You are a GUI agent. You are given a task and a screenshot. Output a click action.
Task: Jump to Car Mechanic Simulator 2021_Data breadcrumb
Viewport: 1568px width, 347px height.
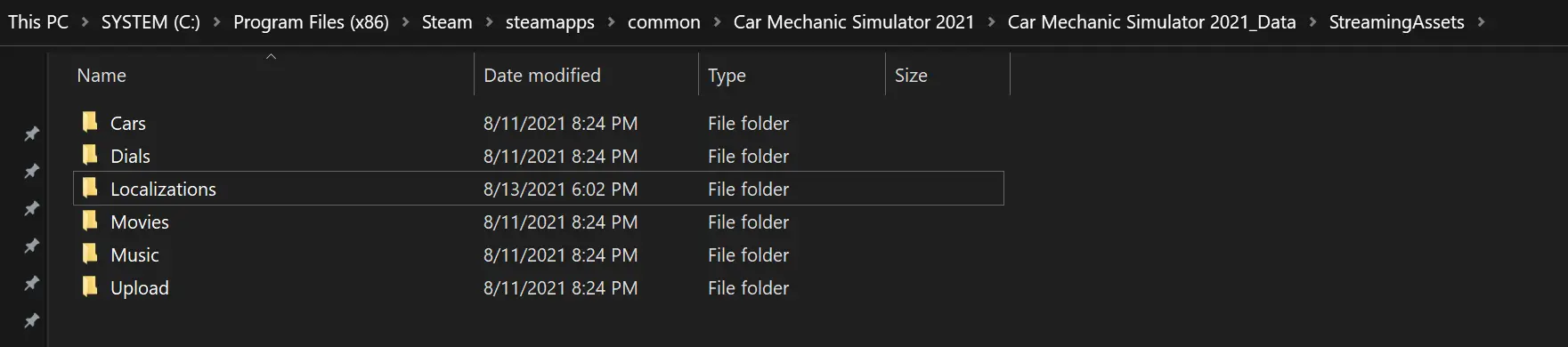(1151, 22)
